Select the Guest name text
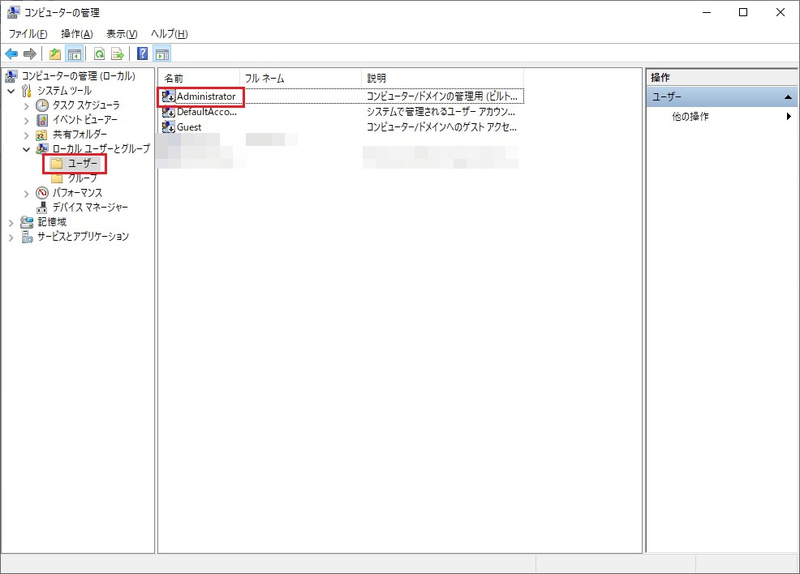This screenshot has width=800, height=574. pyautogui.click(x=189, y=128)
